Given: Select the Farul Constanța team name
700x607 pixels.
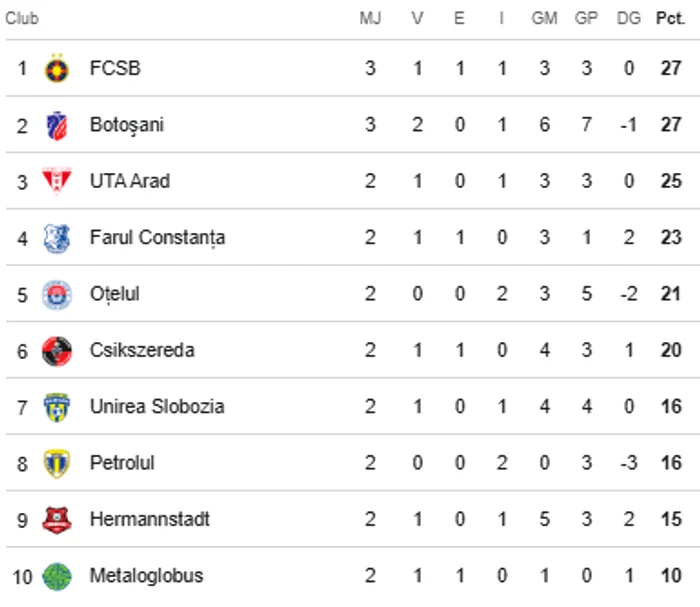Looking at the screenshot, I should tap(157, 238).
